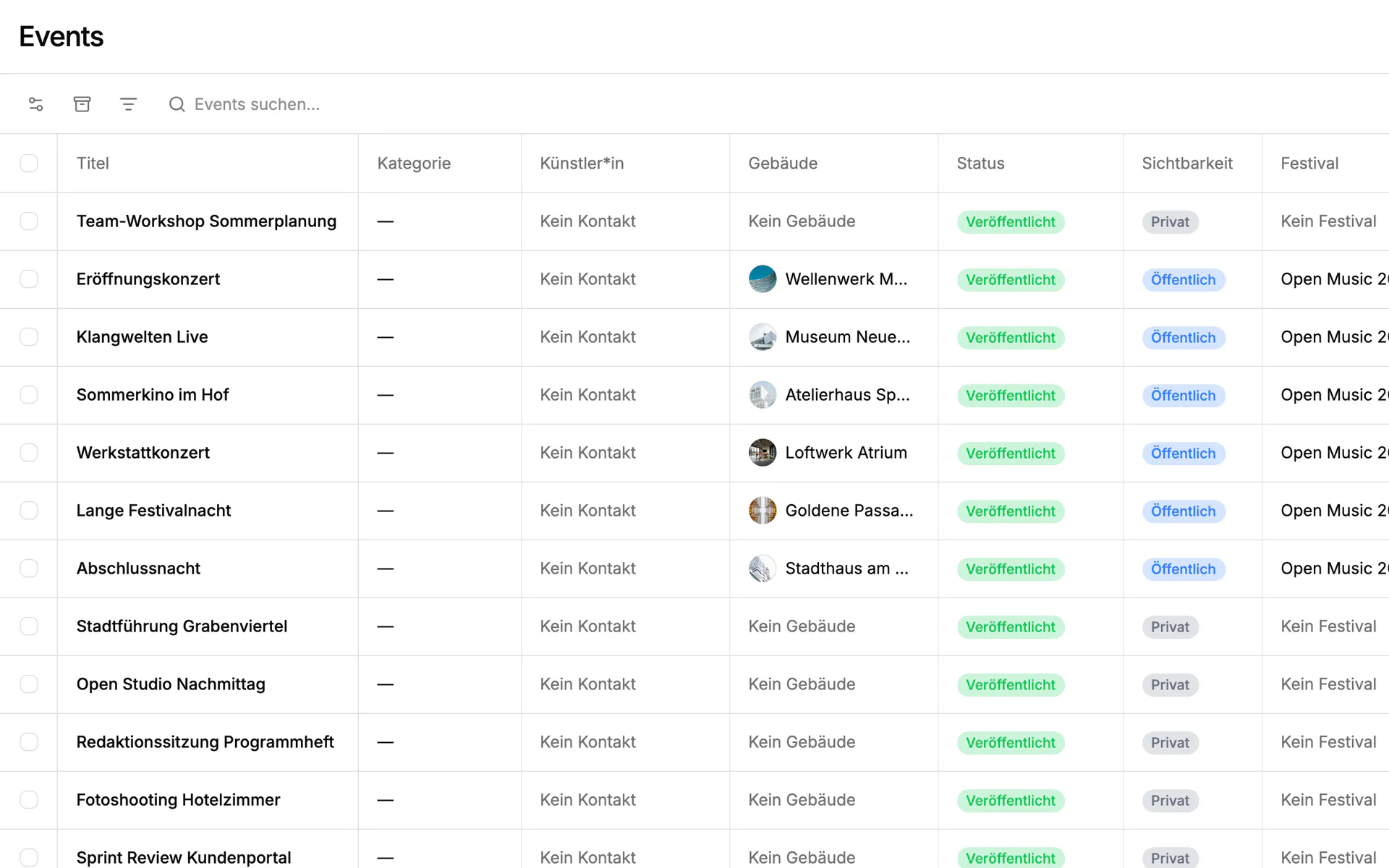Click the magnifier search icon
The image size is (1389, 868).
(177, 104)
